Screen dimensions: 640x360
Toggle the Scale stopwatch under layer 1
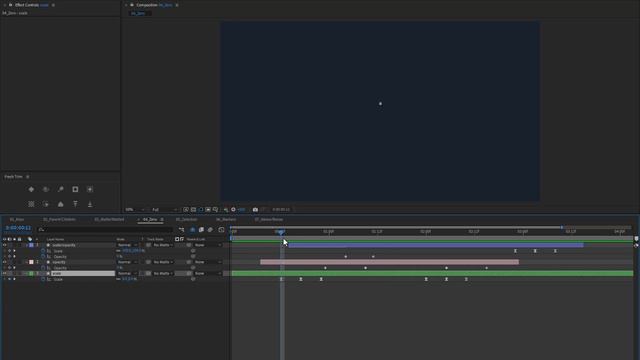coord(43,251)
